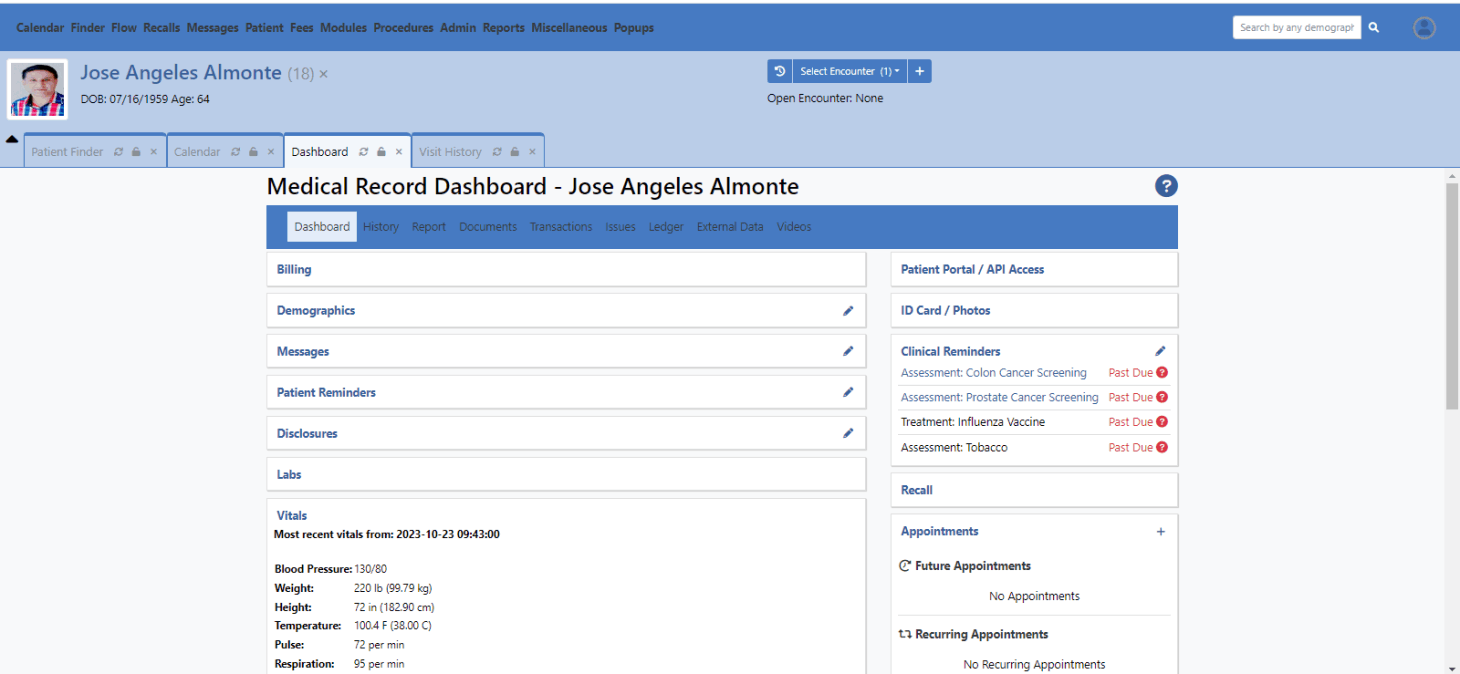Expand the Labs panel
This screenshot has width=1460, height=674.
pos(289,473)
